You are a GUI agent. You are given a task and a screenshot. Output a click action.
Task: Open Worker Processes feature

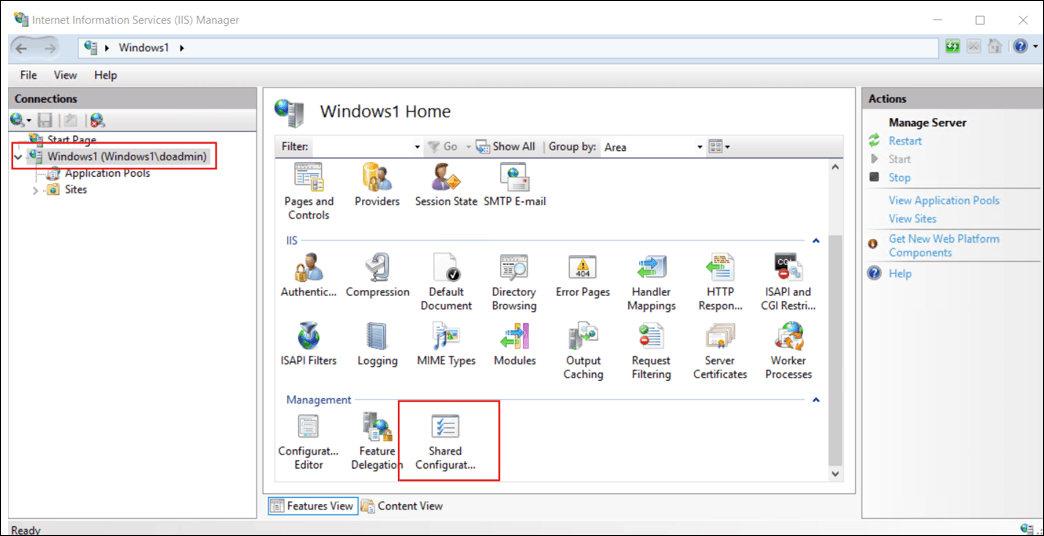tap(788, 351)
